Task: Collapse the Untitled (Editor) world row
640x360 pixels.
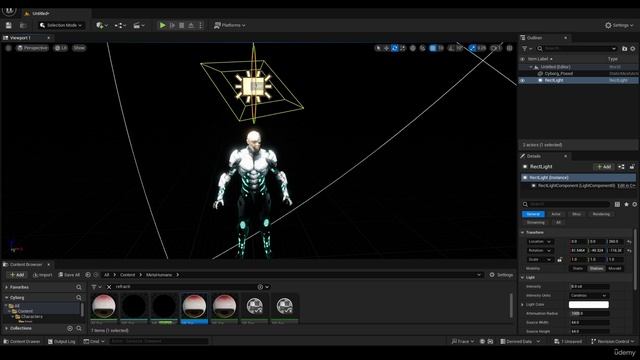Action: click(x=531, y=67)
